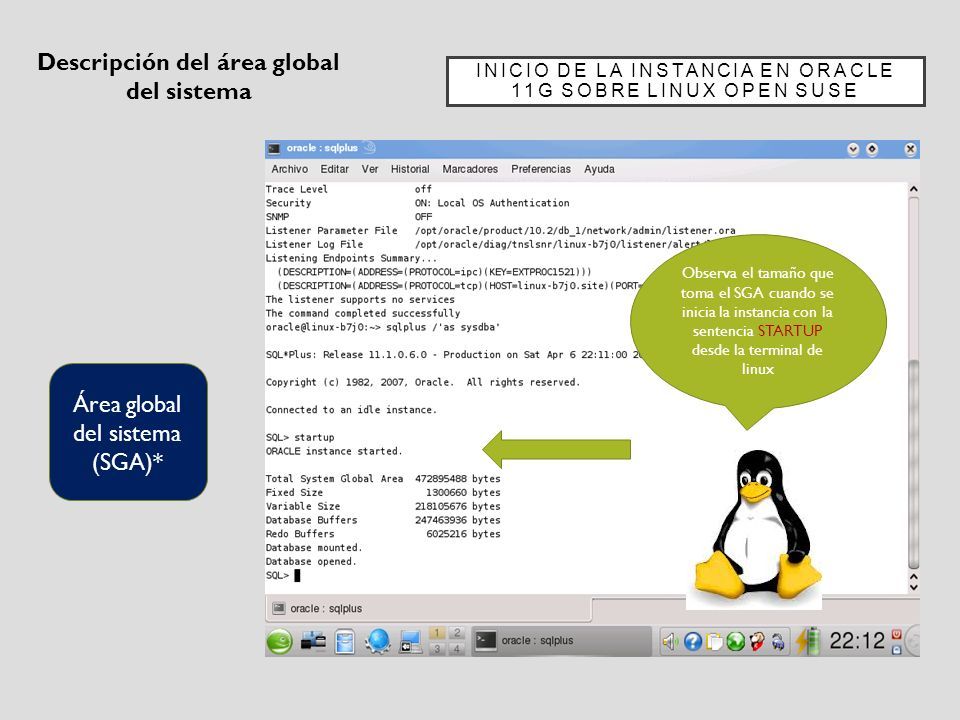This screenshot has width=960, height=720.
Task: Click 'The command completed successfully' line
Action: point(363,313)
